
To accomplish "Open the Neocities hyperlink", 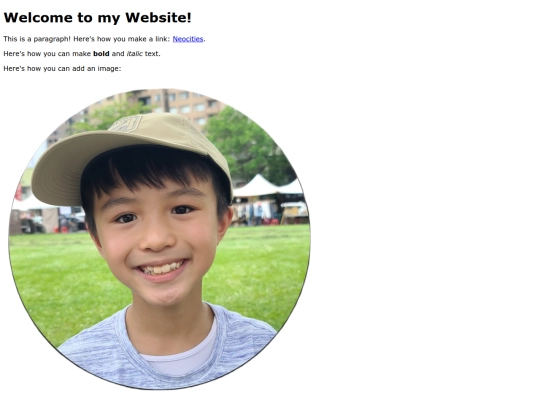I will pos(188,39).
